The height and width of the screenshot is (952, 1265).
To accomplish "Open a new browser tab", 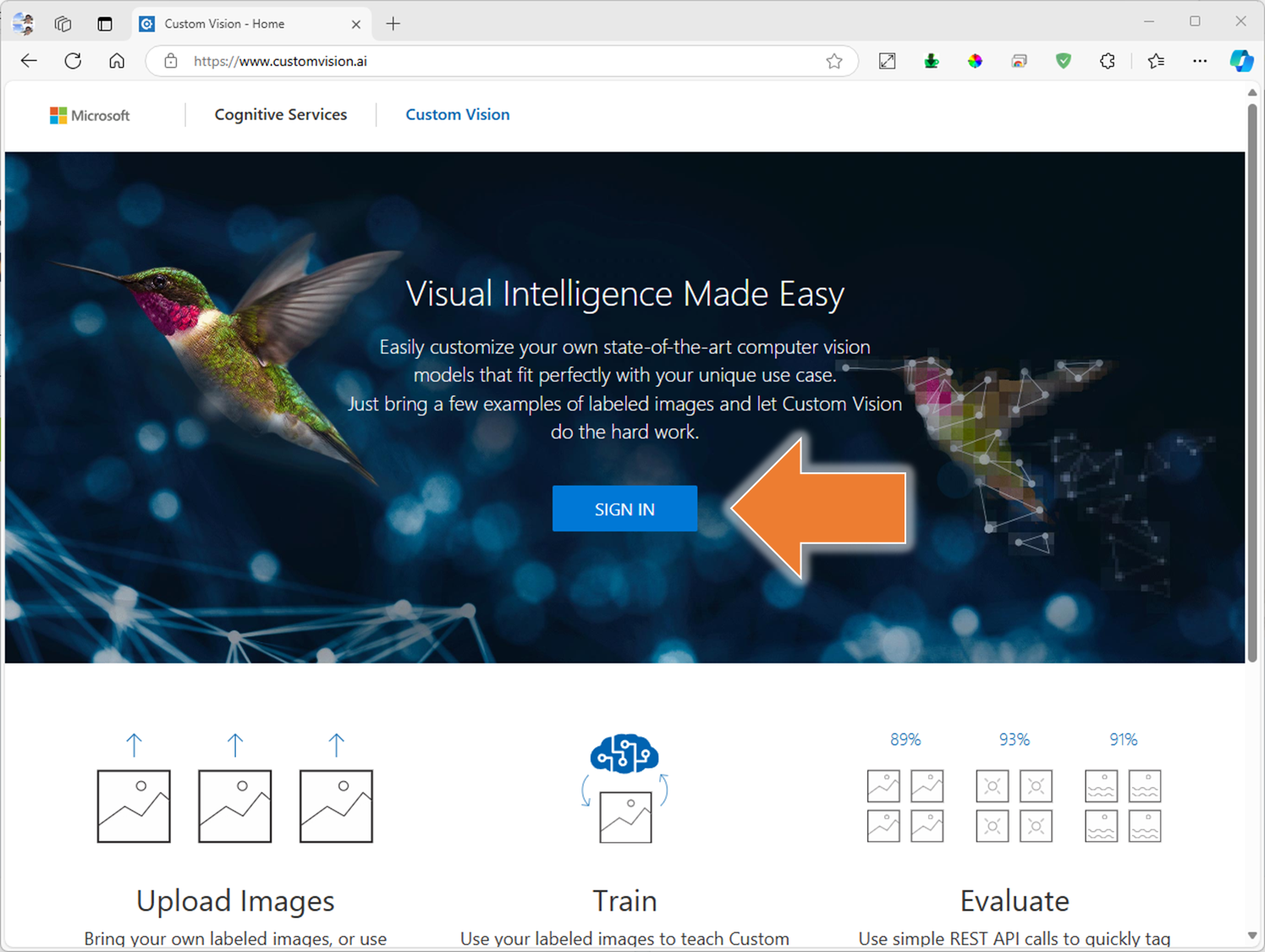I will point(393,24).
